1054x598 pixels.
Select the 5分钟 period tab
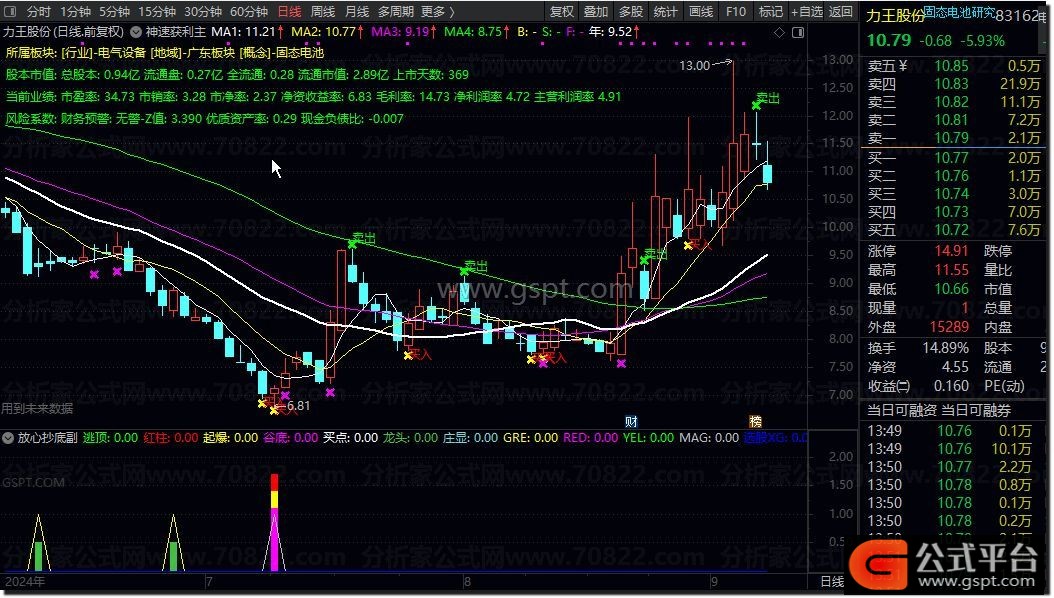(114, 11)
